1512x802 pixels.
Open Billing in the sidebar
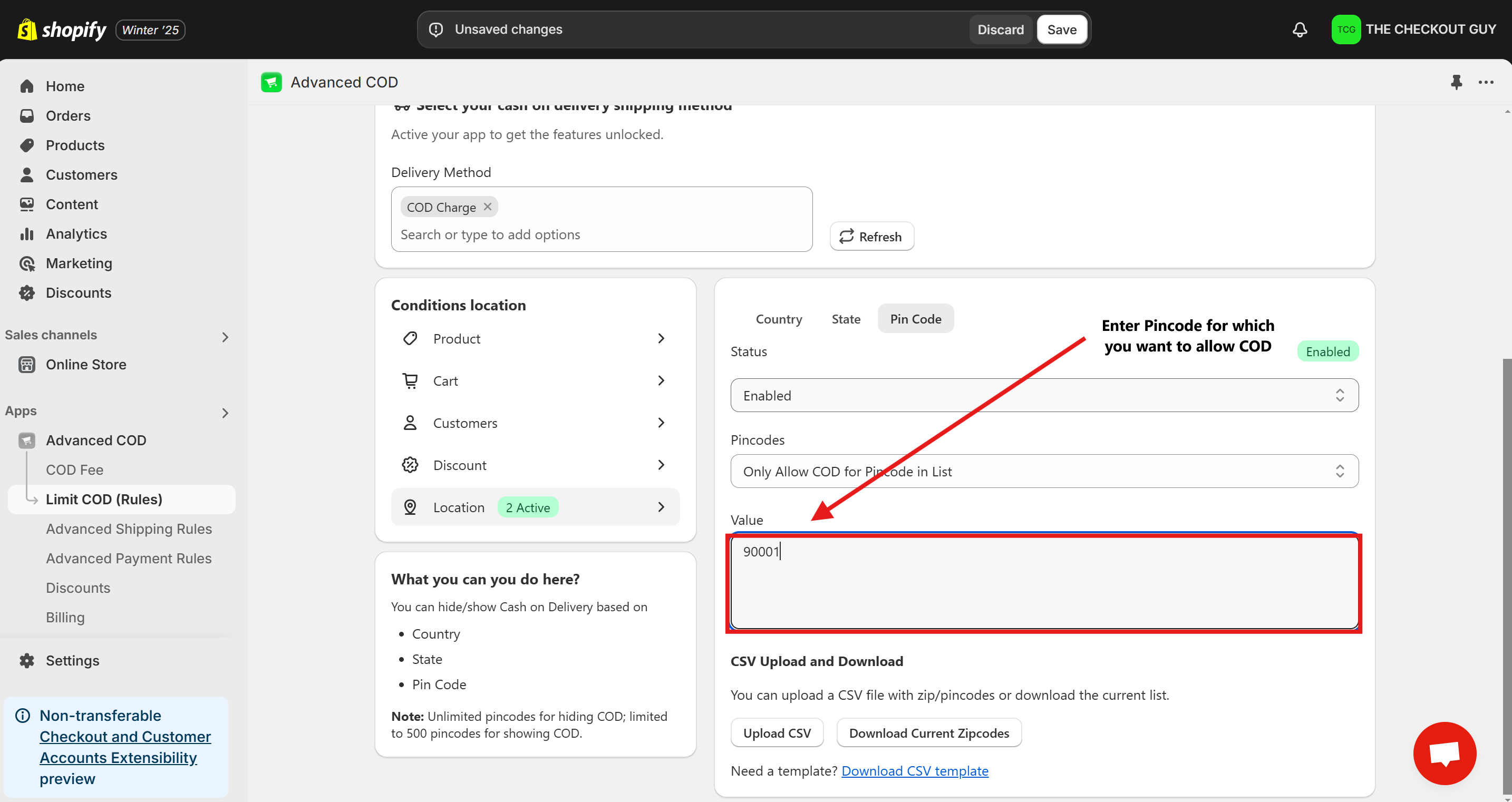[x=65, y=617]
